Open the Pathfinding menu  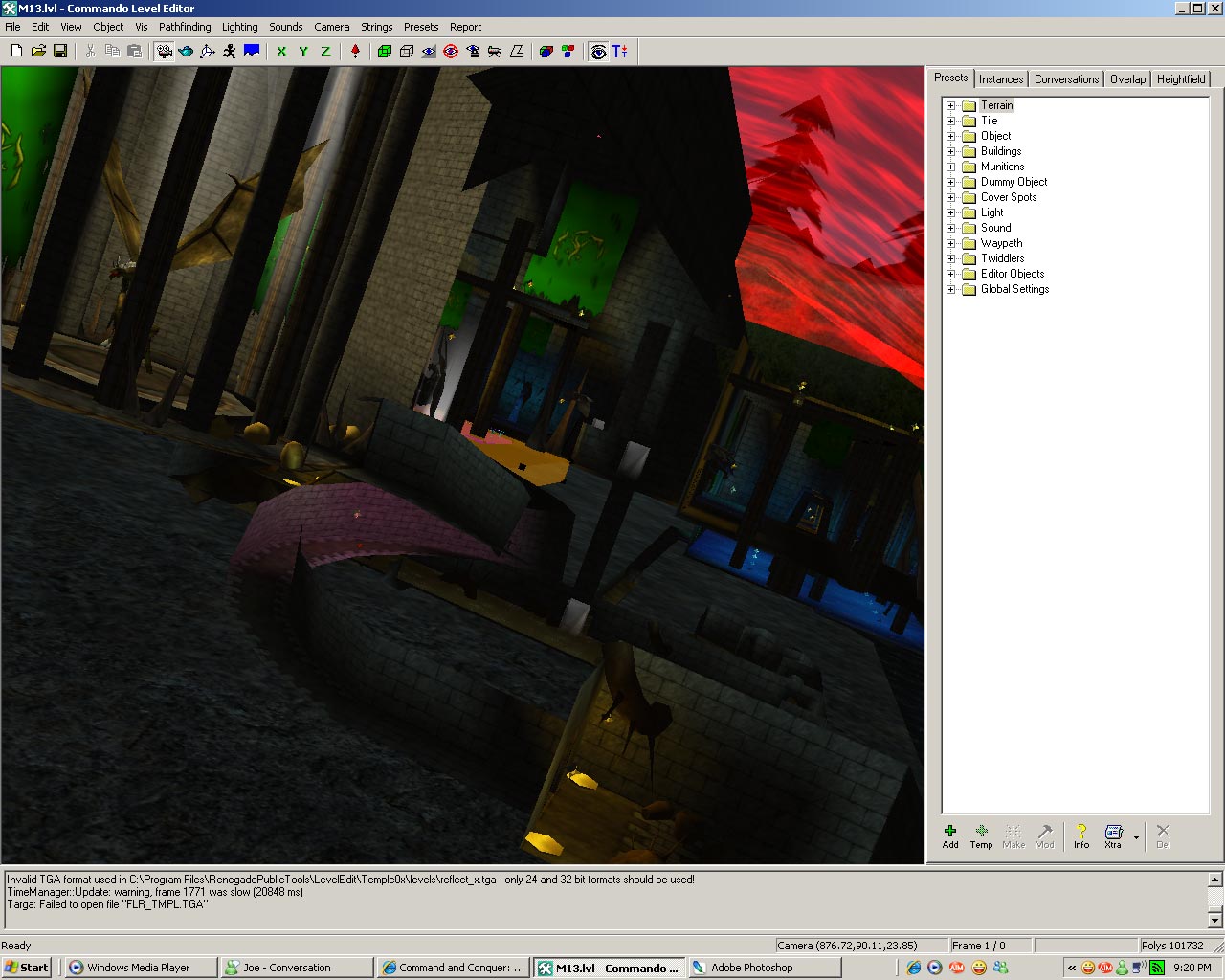pyautogui.click(x=185, y=27)
